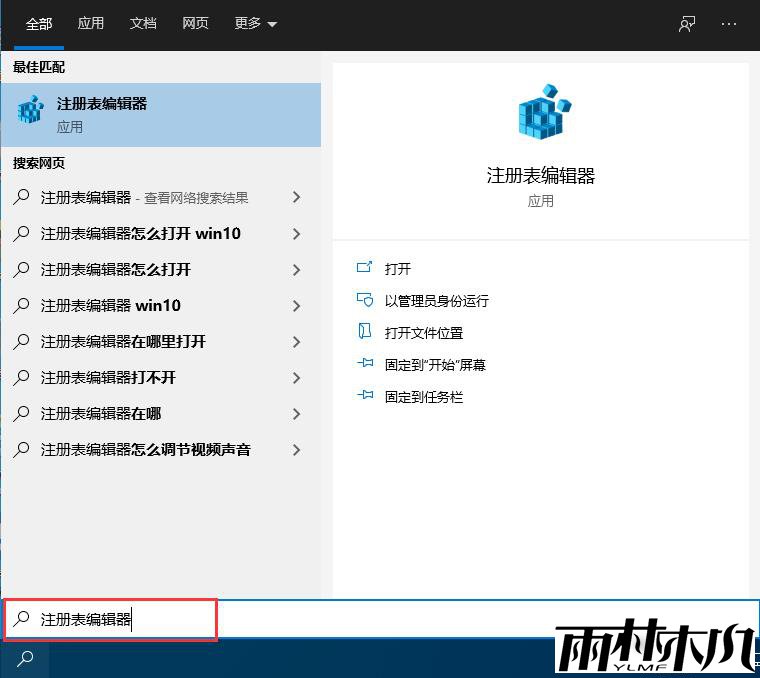
Task: Expand arrow for 注册表编辑器在哪里打开 row
Action: click(296, 342)
